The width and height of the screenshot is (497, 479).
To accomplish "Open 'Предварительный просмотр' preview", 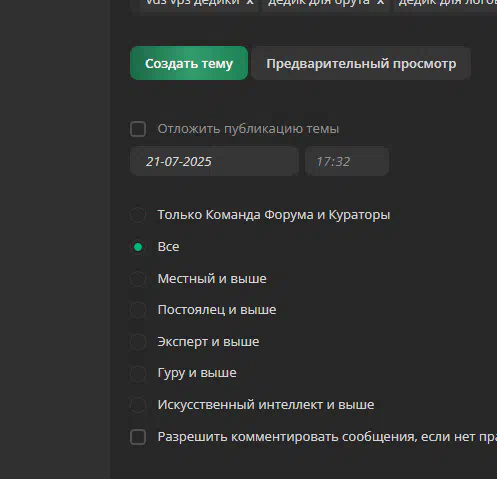I will (361, 63).
